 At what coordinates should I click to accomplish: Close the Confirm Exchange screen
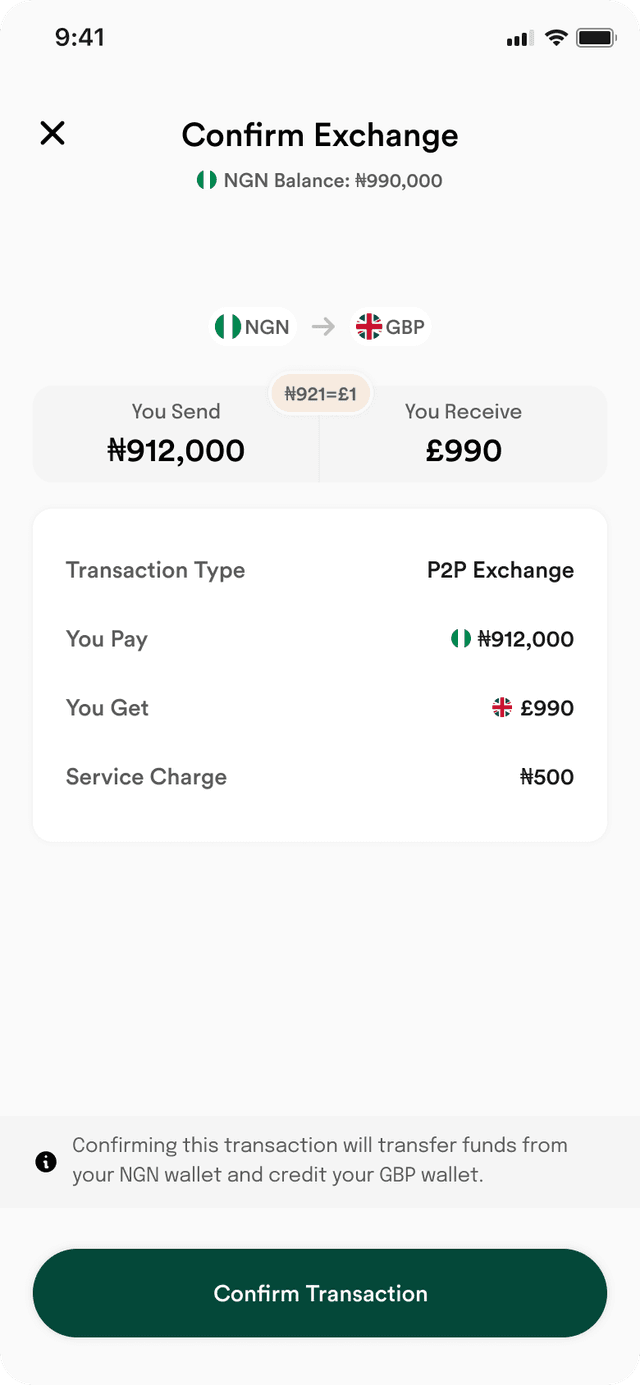(x=52, y=133)
